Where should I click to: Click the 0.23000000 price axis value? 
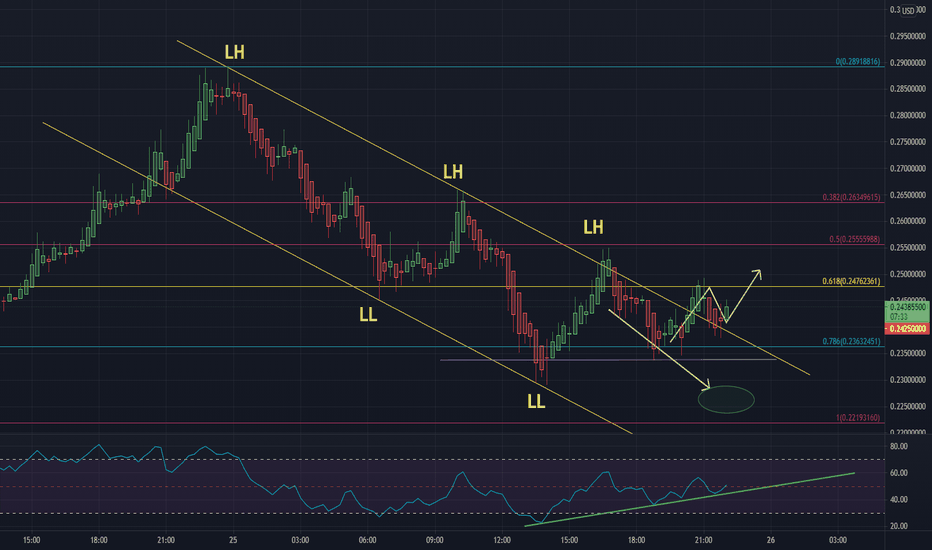[908, 380]
